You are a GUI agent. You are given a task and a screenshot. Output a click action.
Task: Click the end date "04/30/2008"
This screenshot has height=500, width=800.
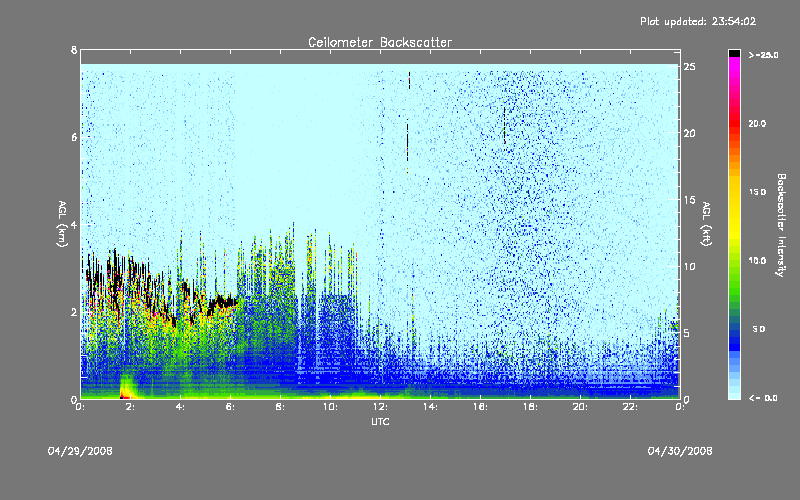click(680, 451)
